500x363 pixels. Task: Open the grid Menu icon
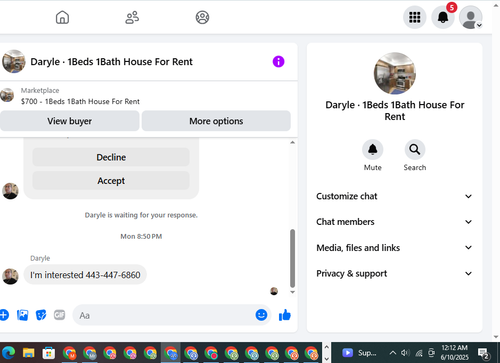415,17
